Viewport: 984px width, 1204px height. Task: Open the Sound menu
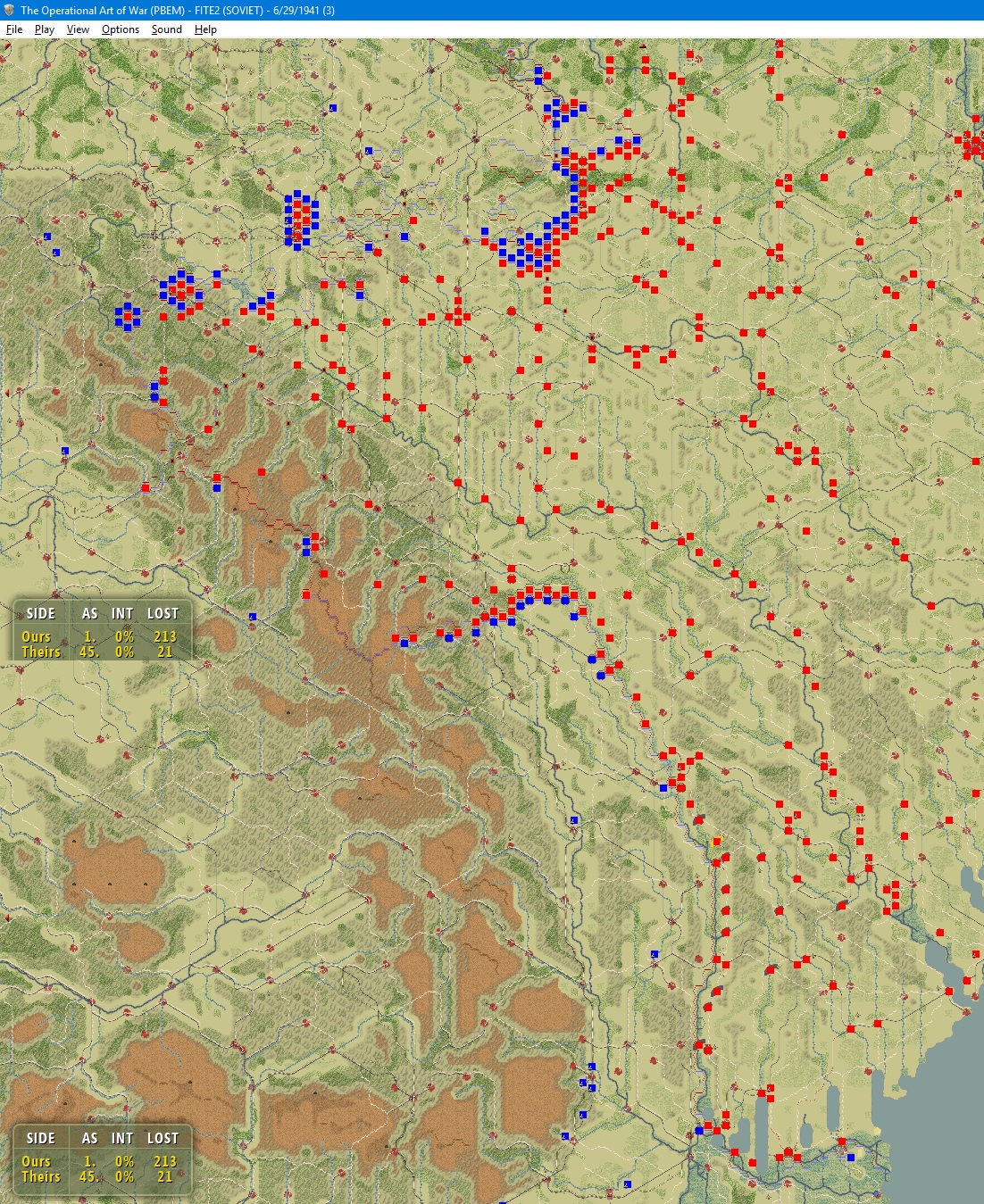[166, 29]
